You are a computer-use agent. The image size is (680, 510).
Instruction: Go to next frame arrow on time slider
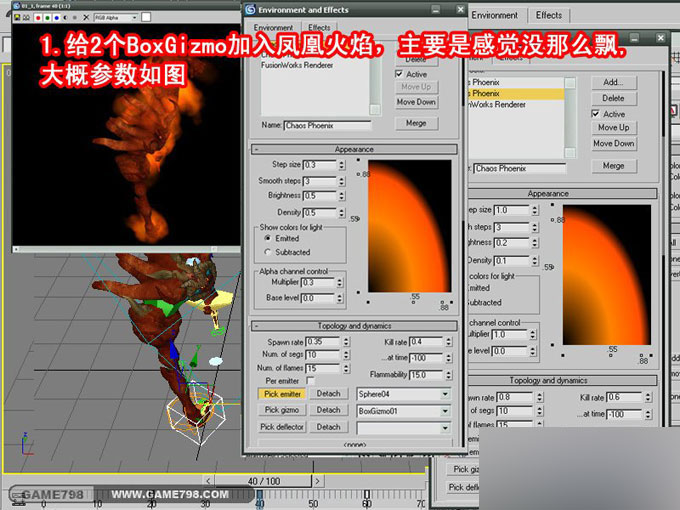[317, 481]
